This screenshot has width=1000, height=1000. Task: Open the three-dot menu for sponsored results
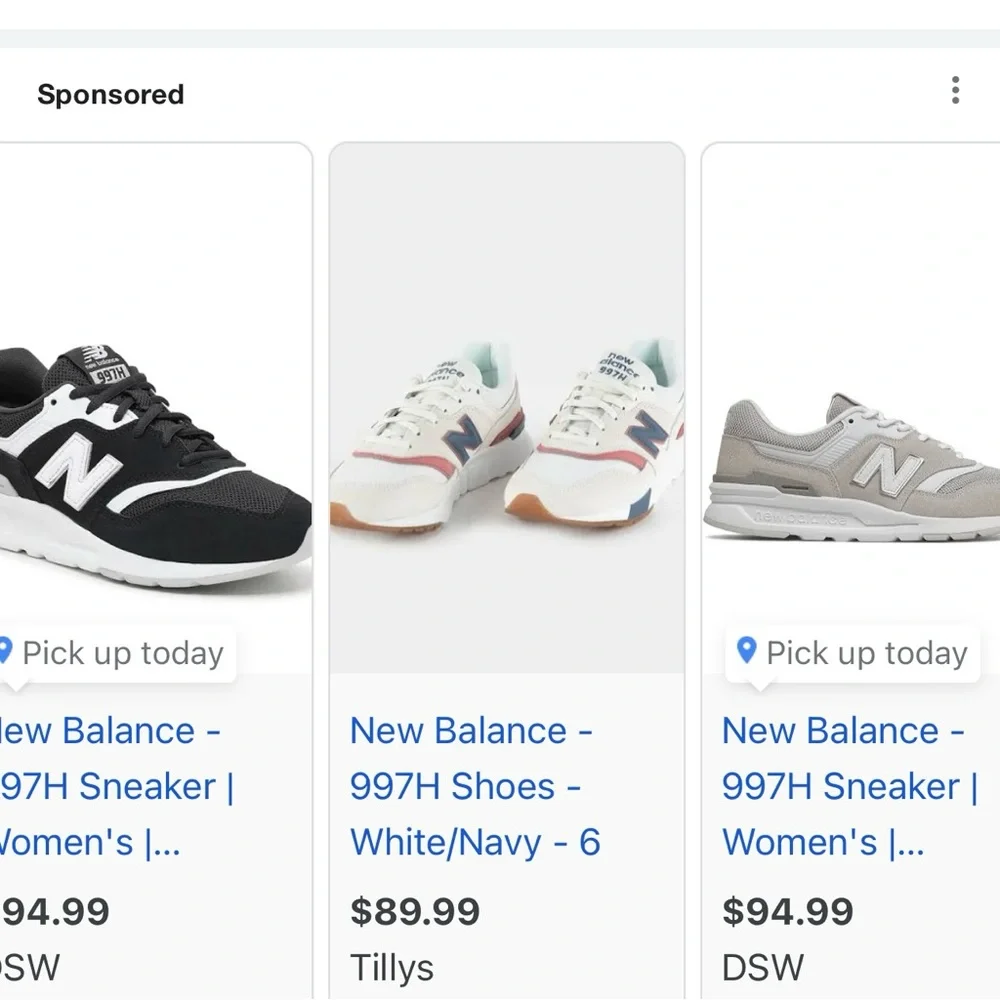pyautogui.click(x=955, y=90)
